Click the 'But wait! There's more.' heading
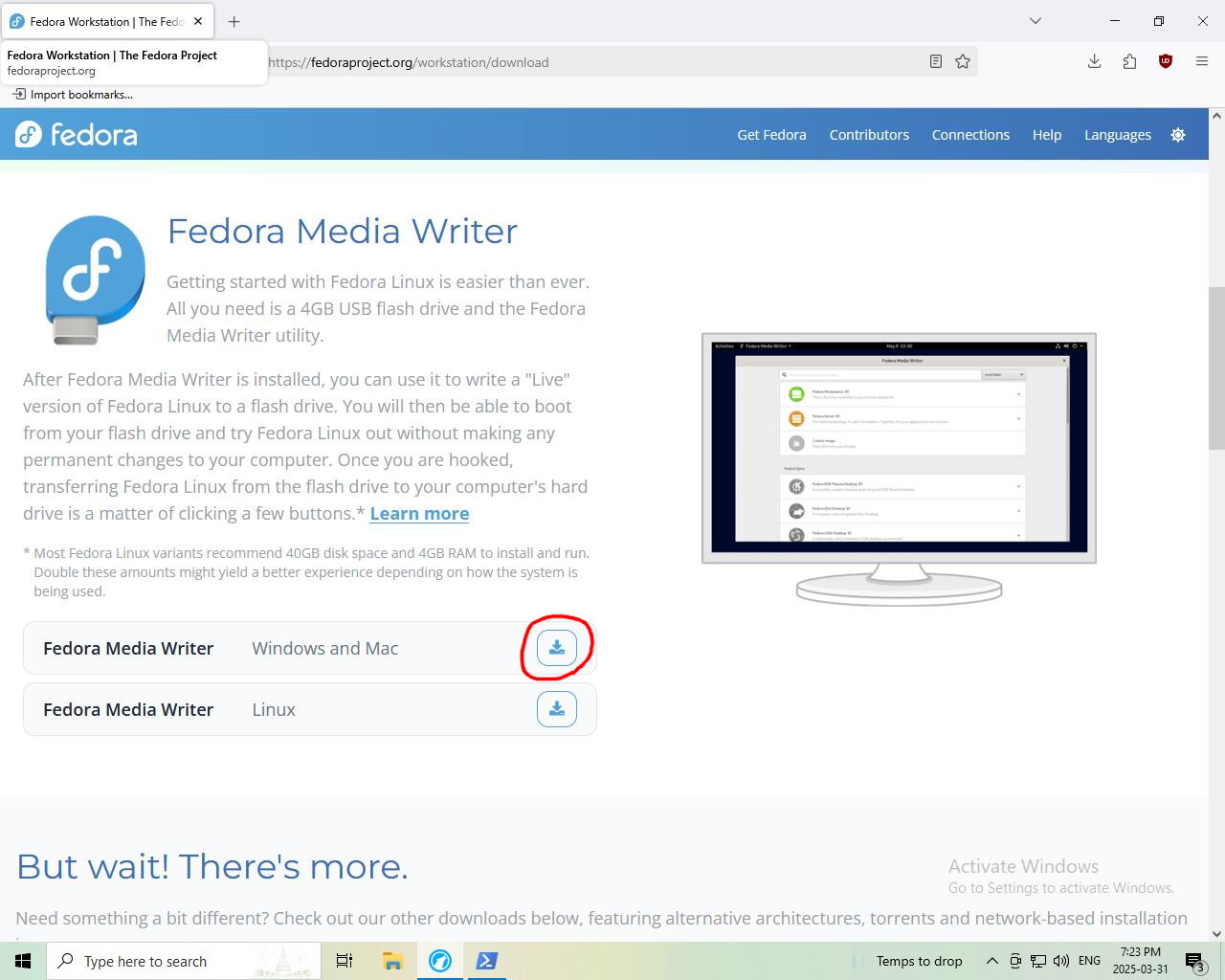 click(212, 866)
